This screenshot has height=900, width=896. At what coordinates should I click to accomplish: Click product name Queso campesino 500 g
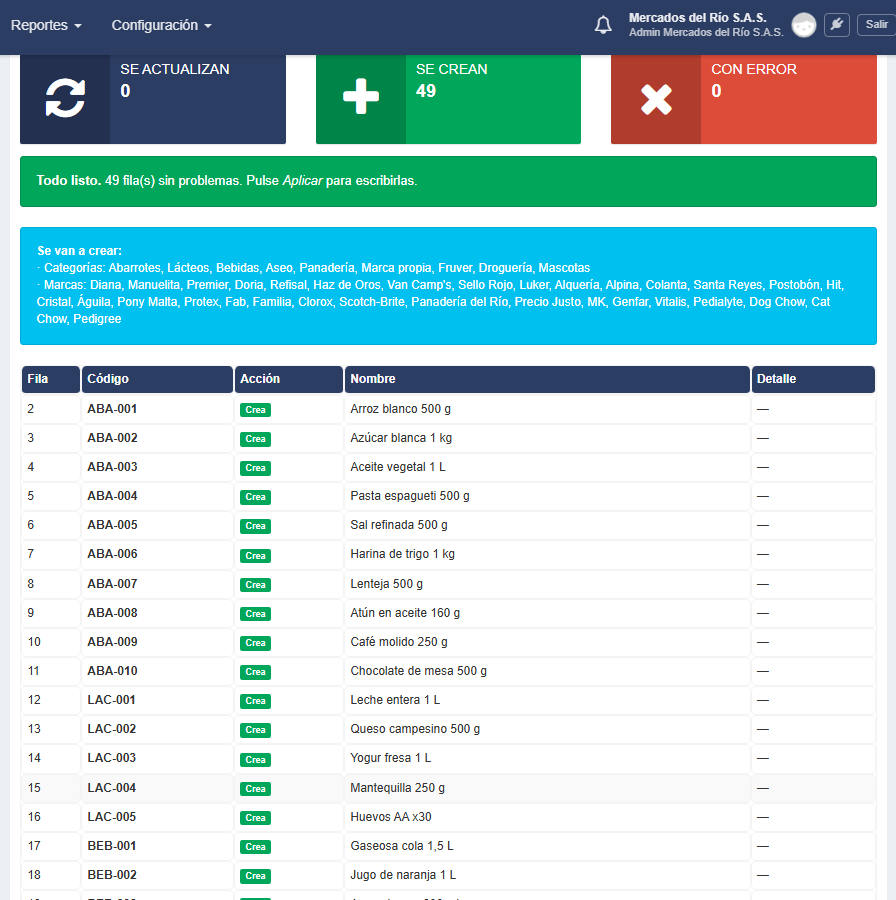(415, 729)
